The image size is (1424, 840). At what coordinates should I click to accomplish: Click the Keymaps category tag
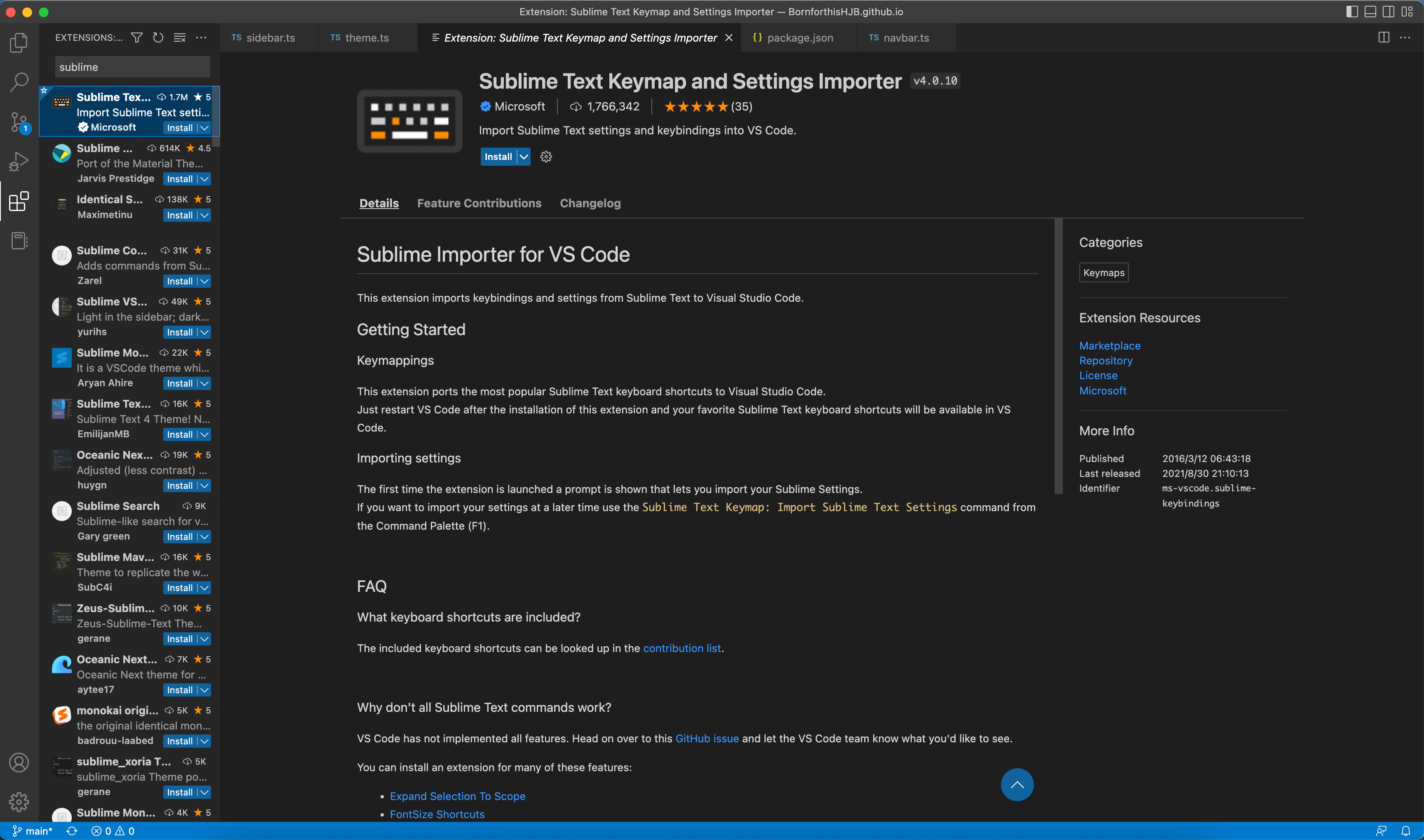(x=1104, y=272)
